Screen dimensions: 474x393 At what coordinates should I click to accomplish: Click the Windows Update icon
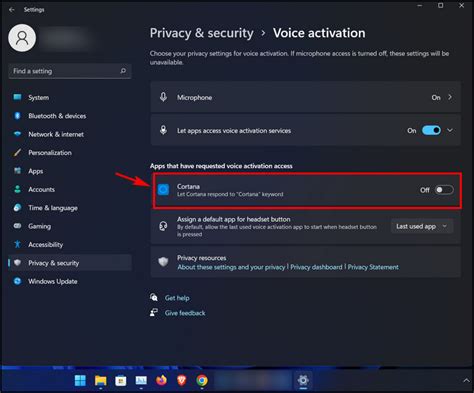point(17,281)
